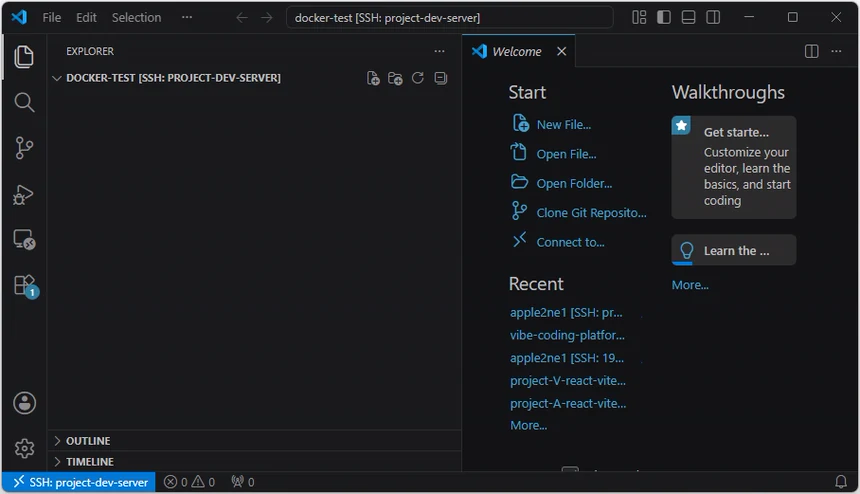Go back with the navigation arrow
This screenshot has height=494, width=860.
242,18
